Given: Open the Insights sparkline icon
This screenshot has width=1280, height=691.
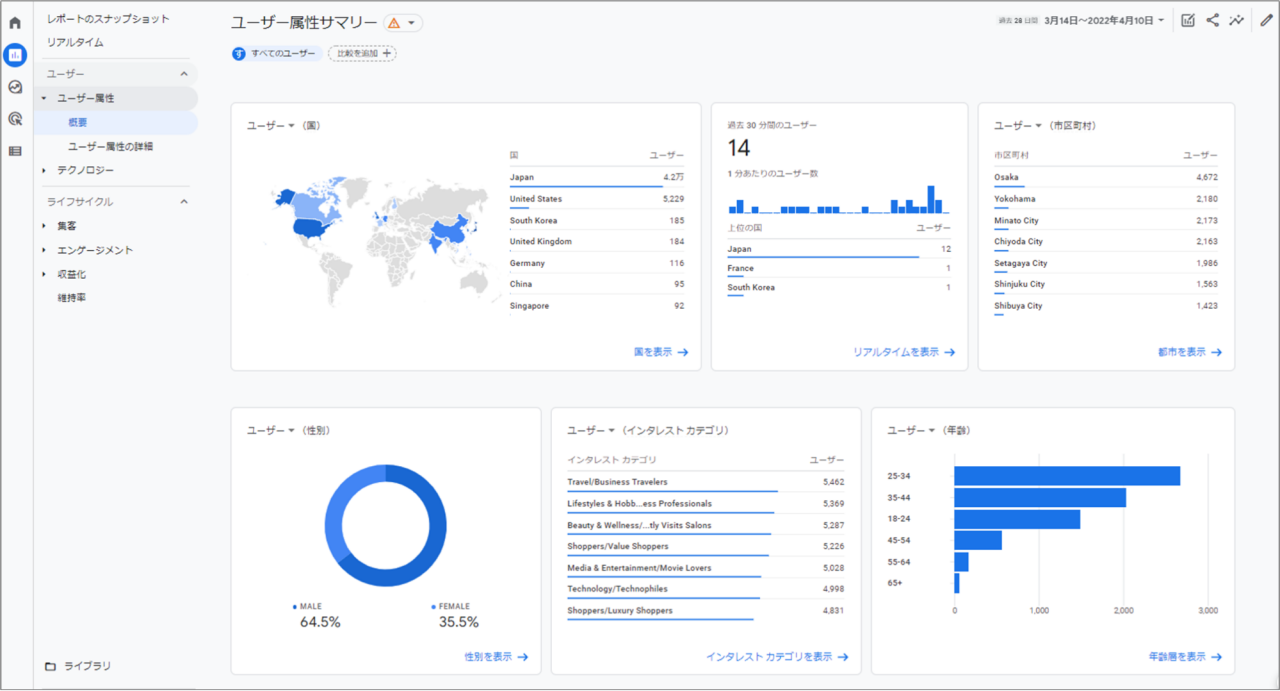Looking at the screenshot, I should (x=1237, y=20).
